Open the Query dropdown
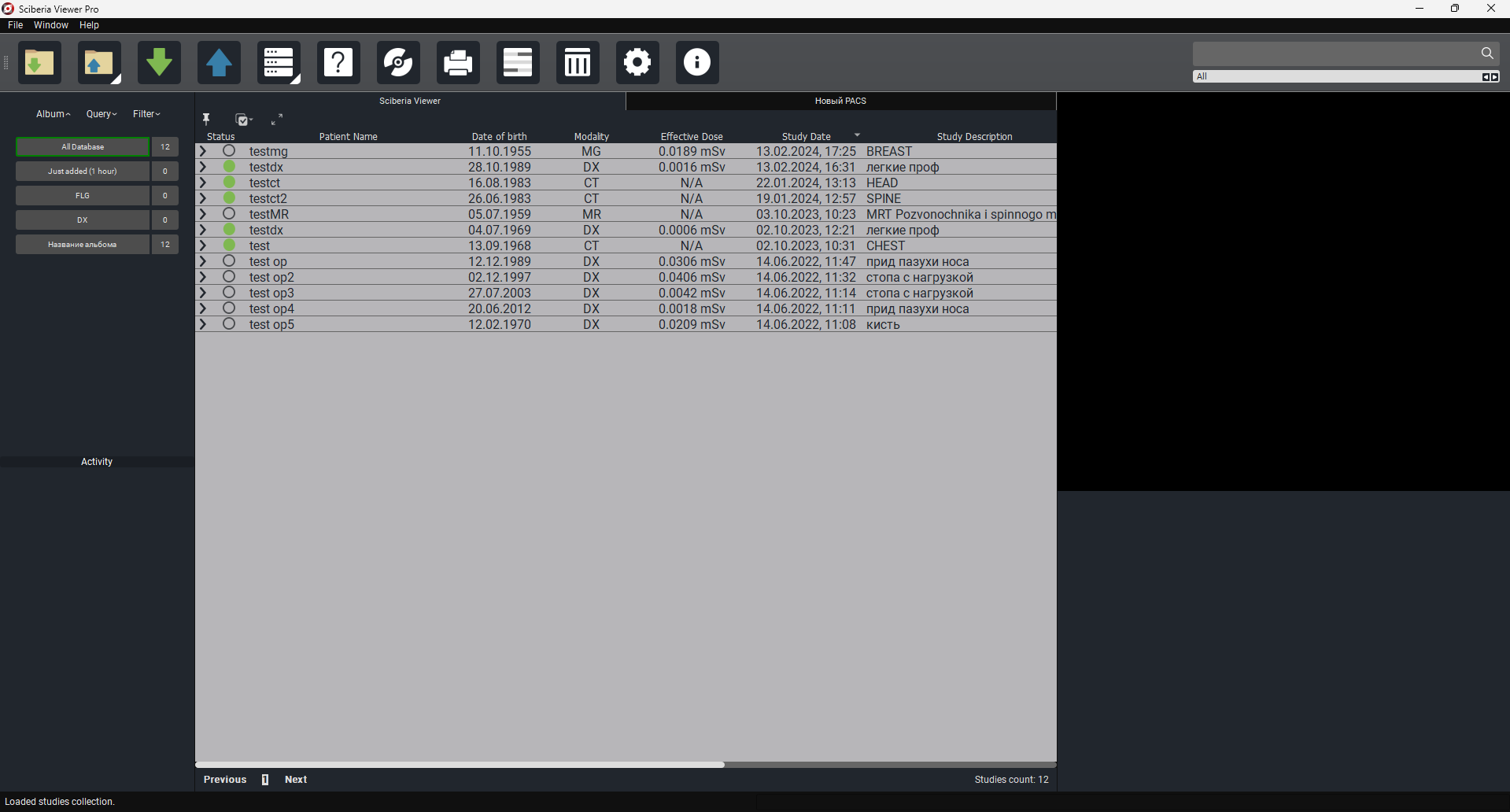 [x=102, y=114]
